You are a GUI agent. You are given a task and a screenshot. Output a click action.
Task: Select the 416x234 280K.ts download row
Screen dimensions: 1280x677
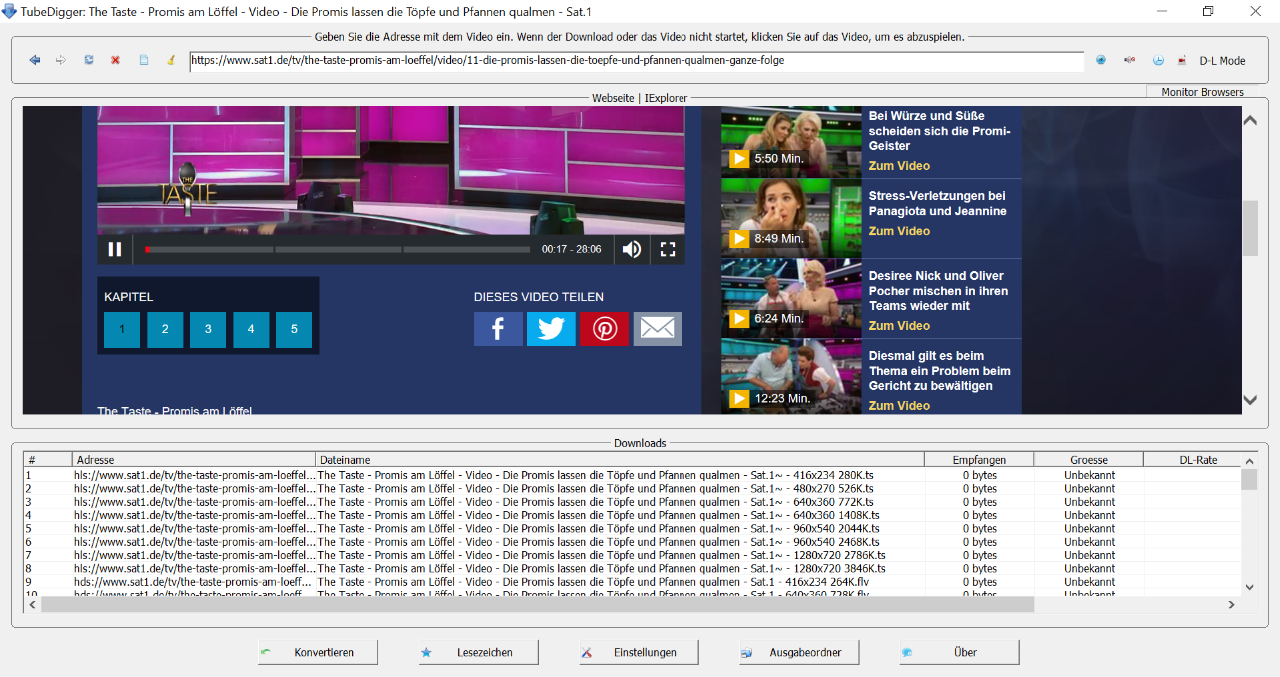pos(632,475)
